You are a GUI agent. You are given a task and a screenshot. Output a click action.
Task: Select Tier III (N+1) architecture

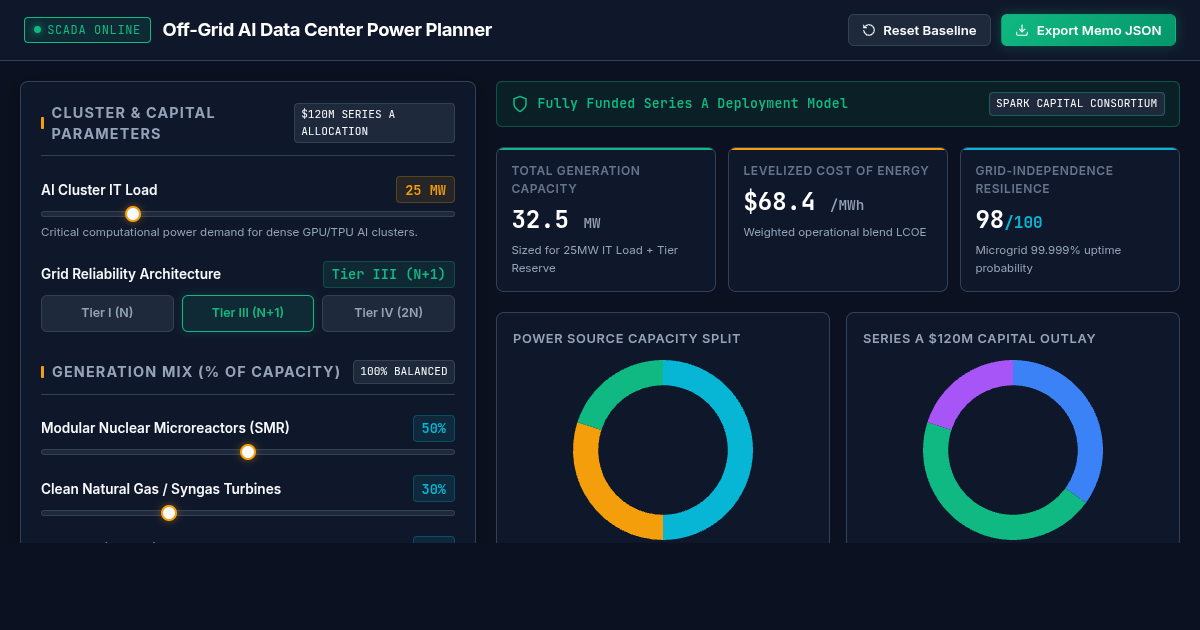248,313
